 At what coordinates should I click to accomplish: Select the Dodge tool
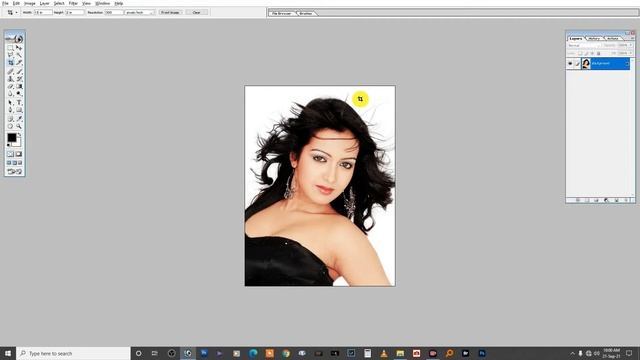19,93
